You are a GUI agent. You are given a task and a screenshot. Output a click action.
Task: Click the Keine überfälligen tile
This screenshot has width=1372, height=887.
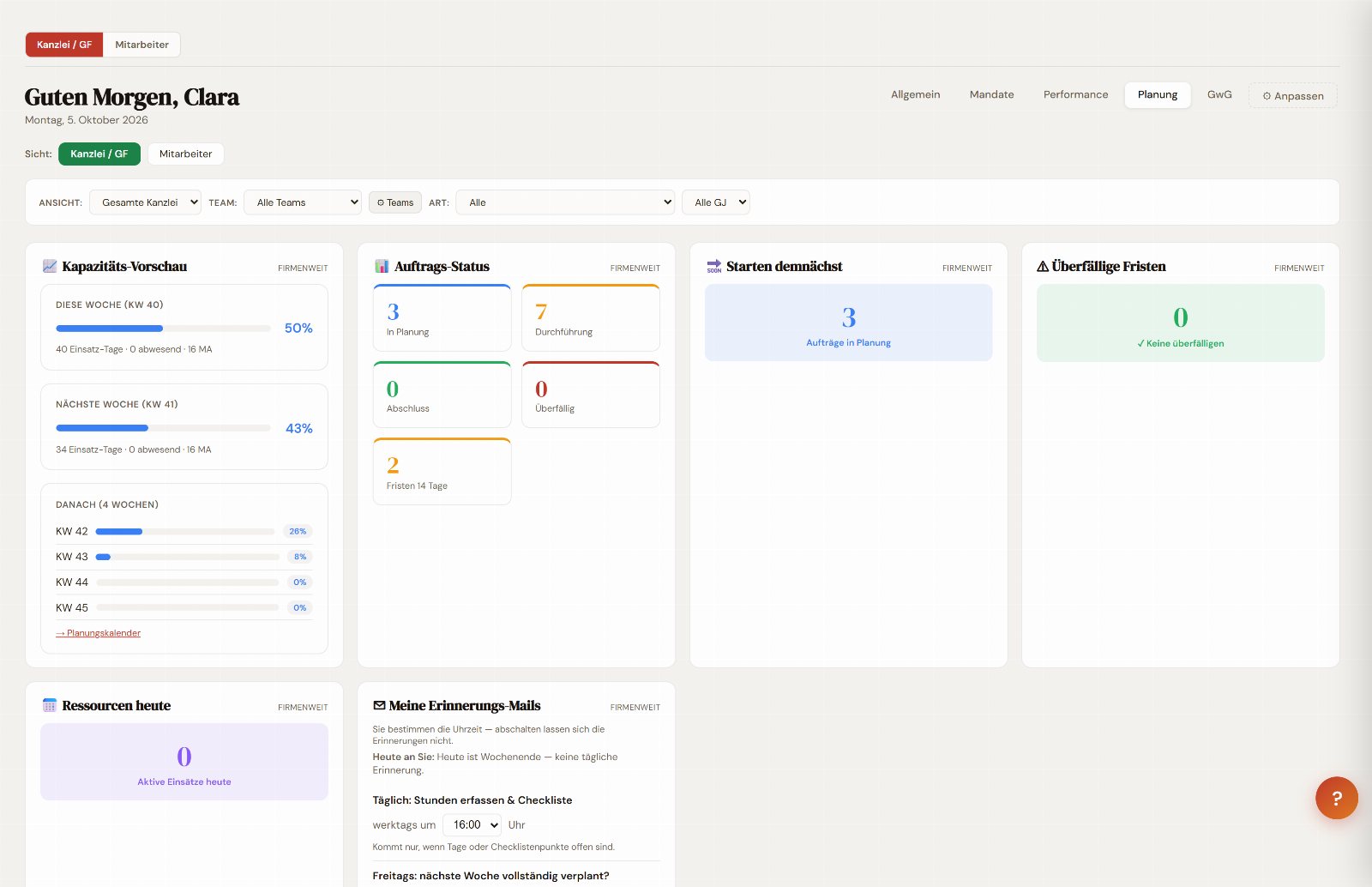click(x=1180, y=323)
